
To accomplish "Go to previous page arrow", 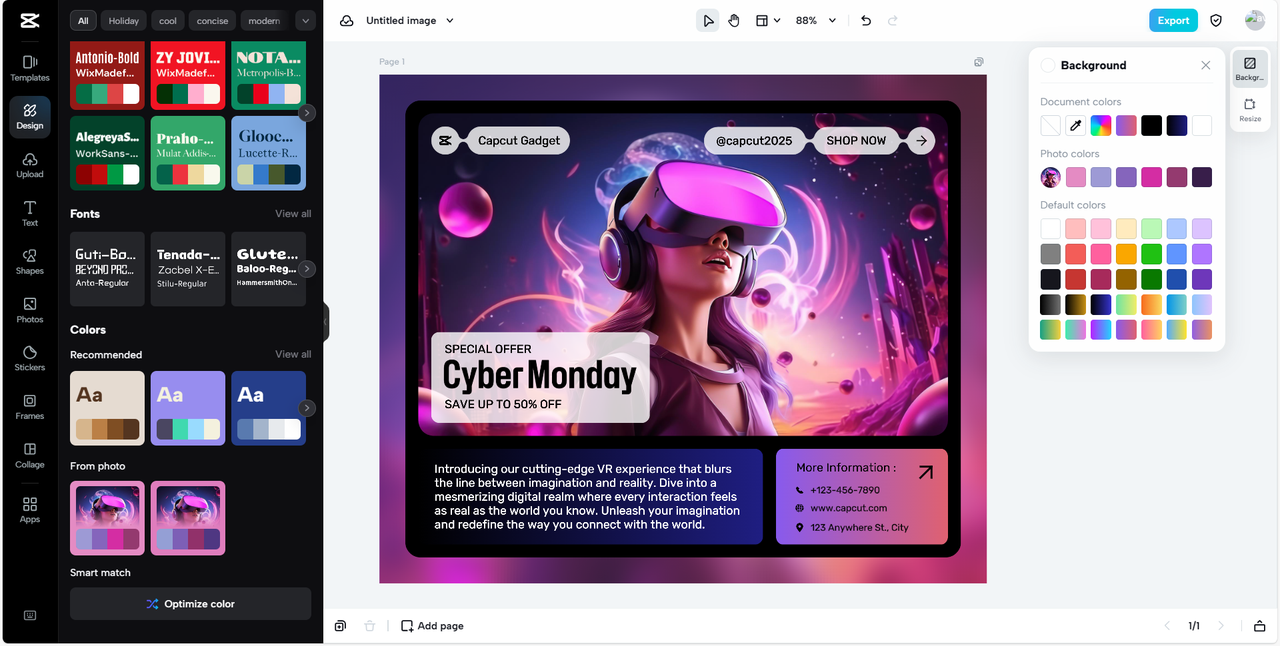I will point(1167,626).
